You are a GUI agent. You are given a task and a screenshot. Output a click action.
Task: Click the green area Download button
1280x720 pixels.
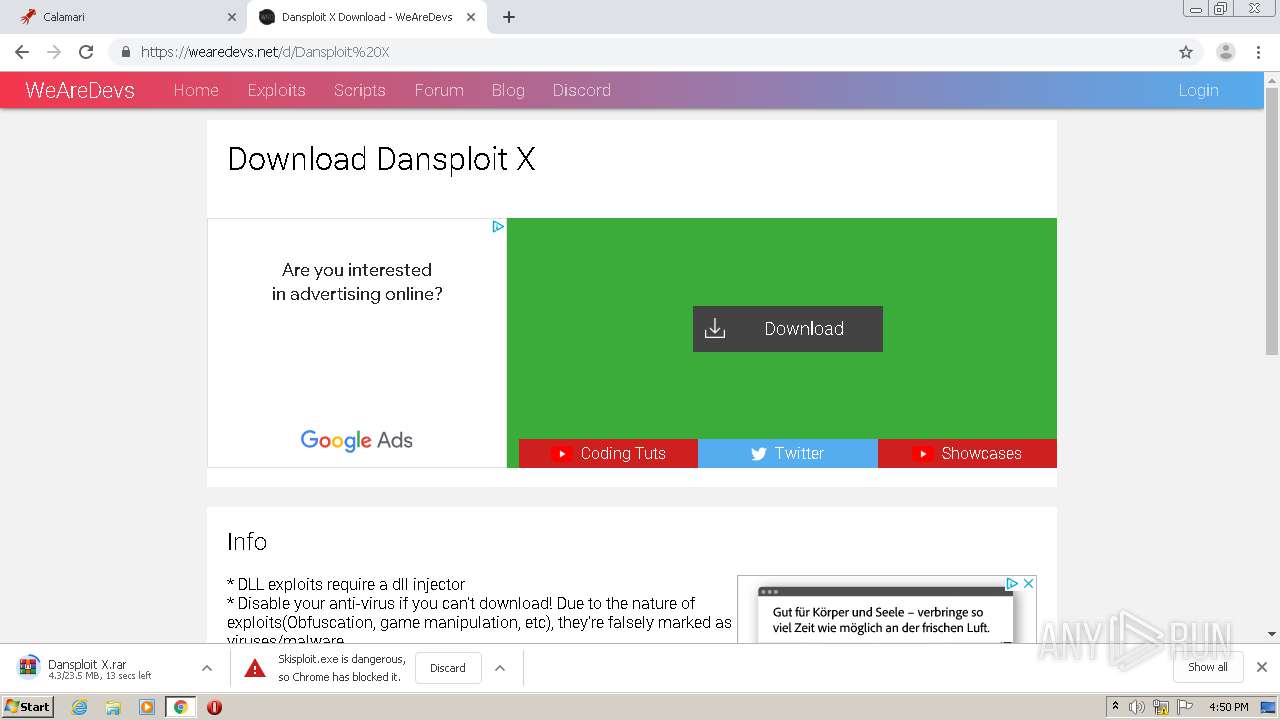788,329
